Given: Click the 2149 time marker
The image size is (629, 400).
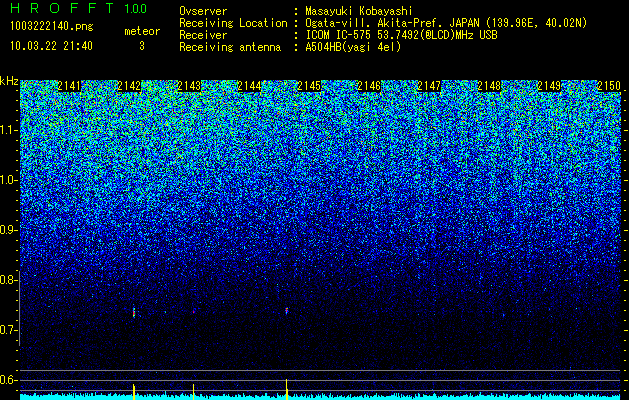Looking at the screenshot, I should click(x=549, y=86).
